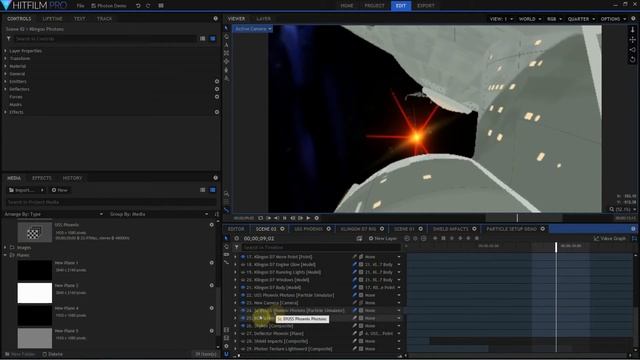Toggle visibility of Klingon D7 Windows layer

[243, 280]
